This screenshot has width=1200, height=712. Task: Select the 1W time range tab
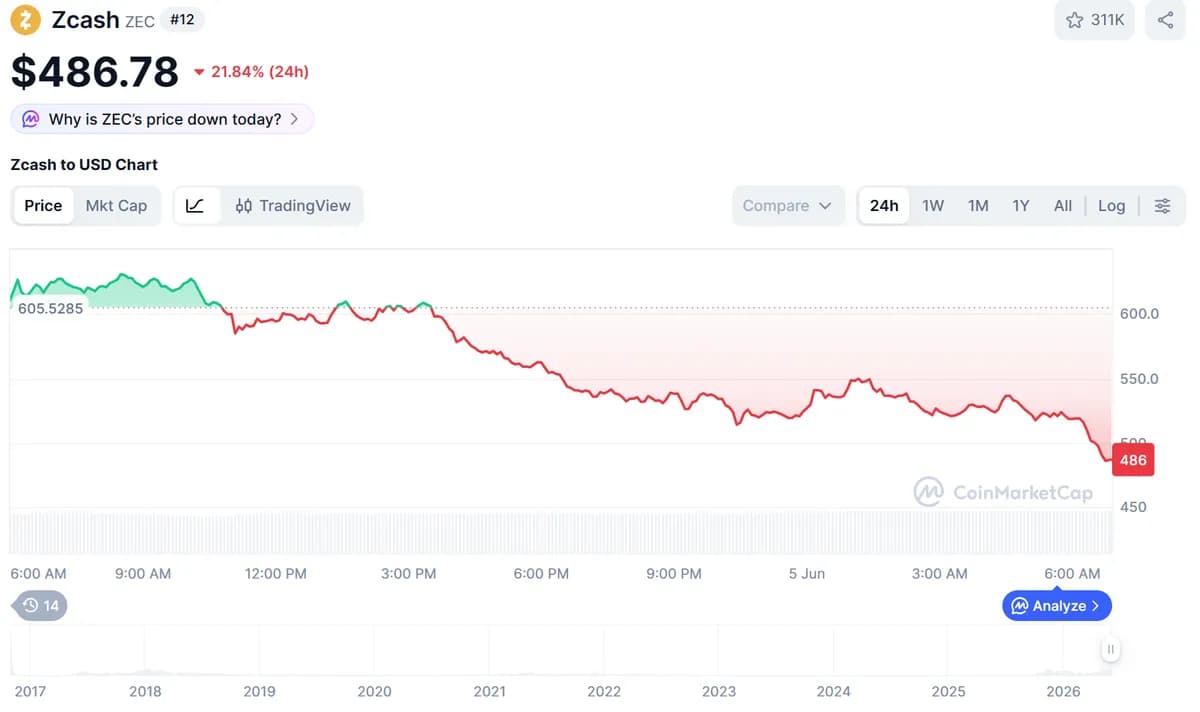coord(933,206)
